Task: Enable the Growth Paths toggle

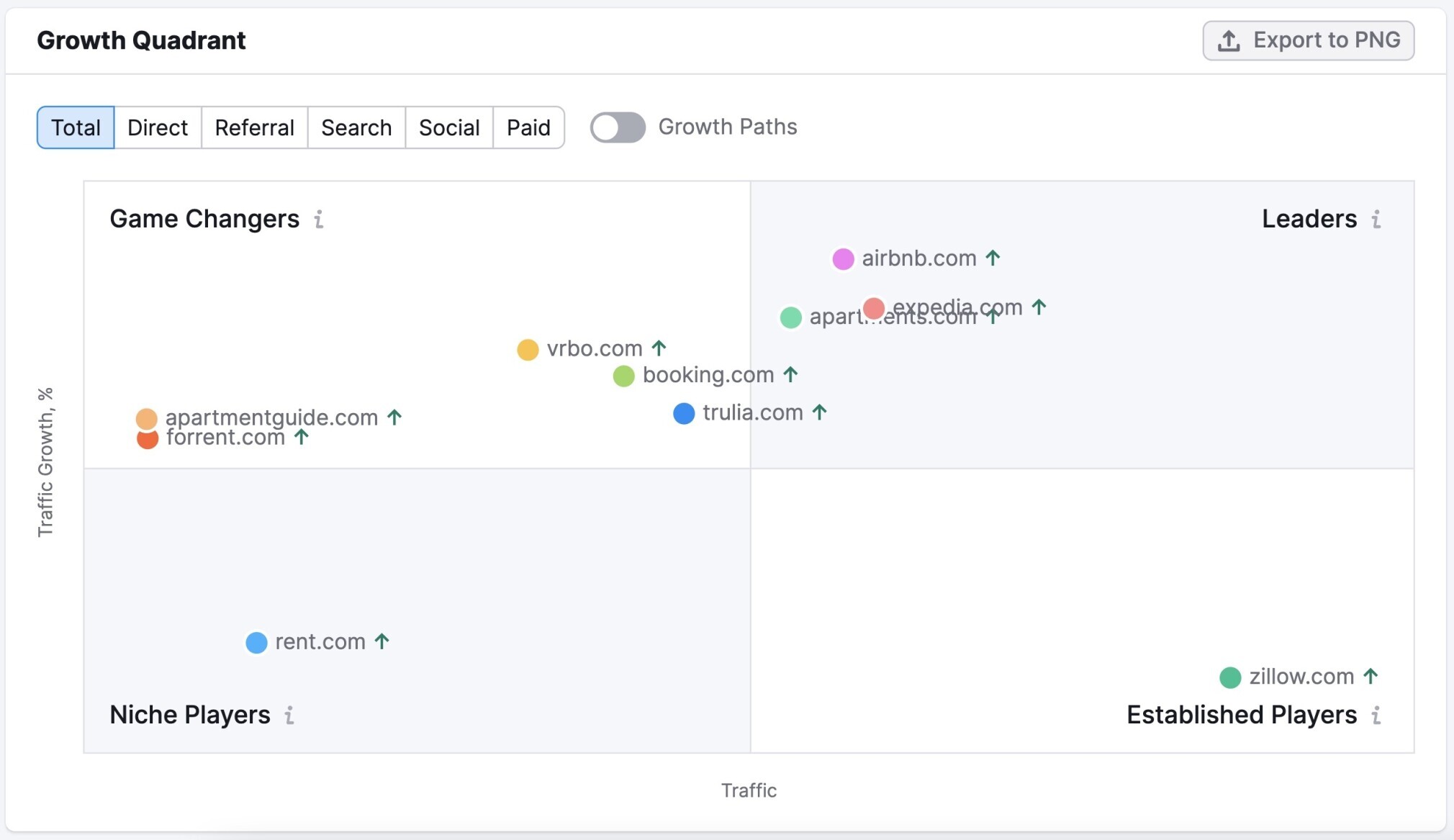Action: [618, 127]
